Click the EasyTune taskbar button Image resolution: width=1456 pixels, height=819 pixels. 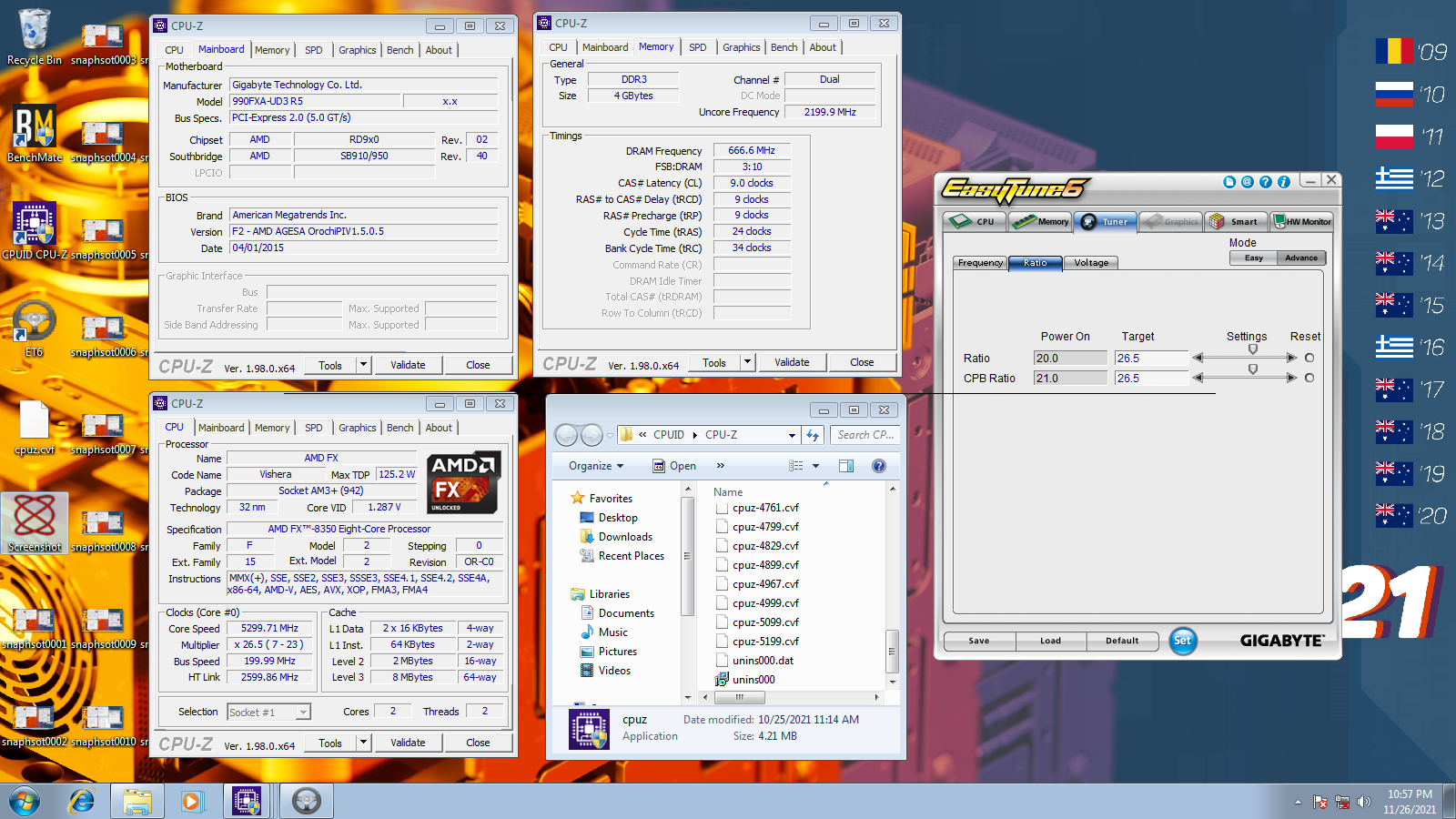307,802
